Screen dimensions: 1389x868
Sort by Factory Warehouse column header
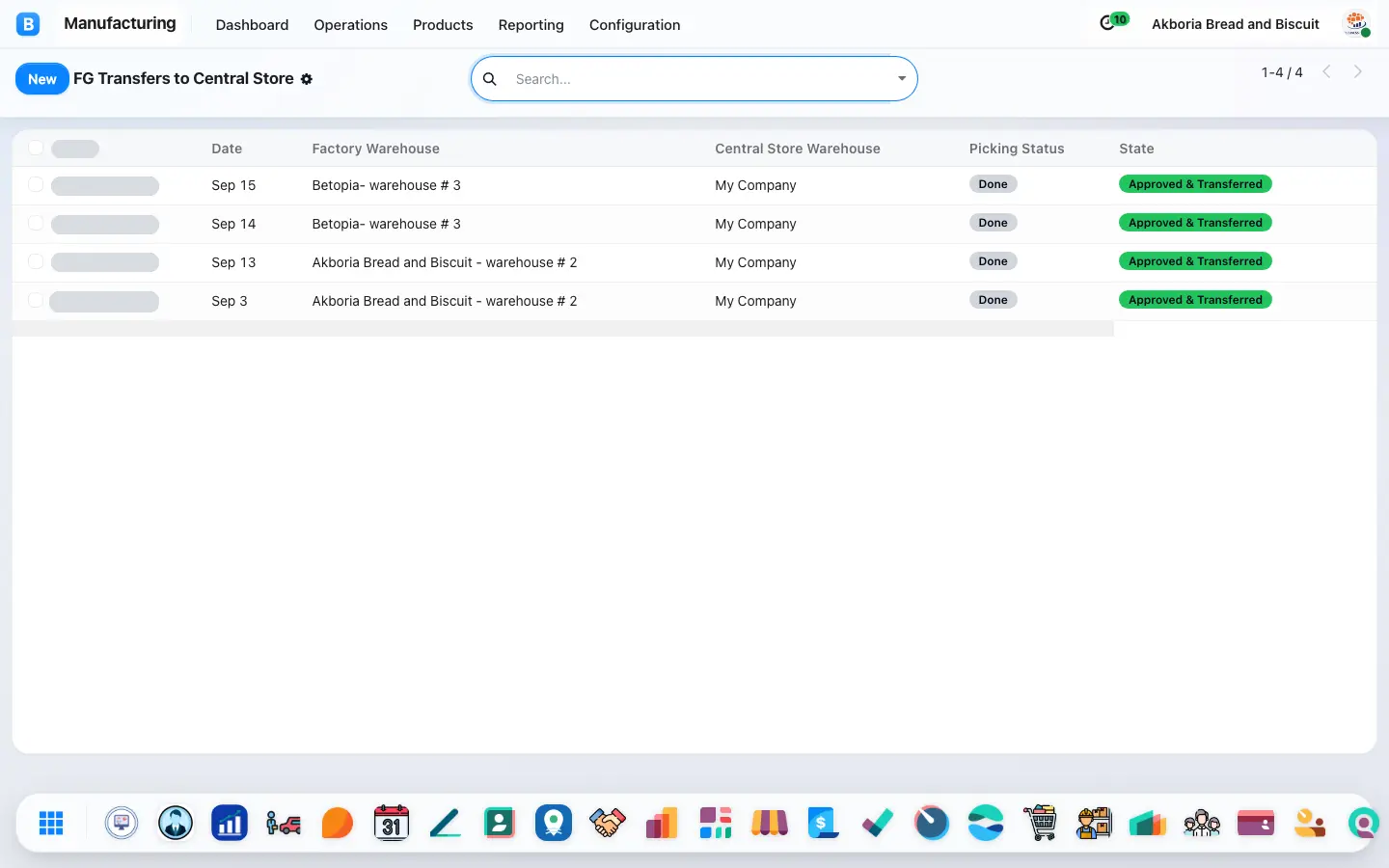tap(375, 149)
